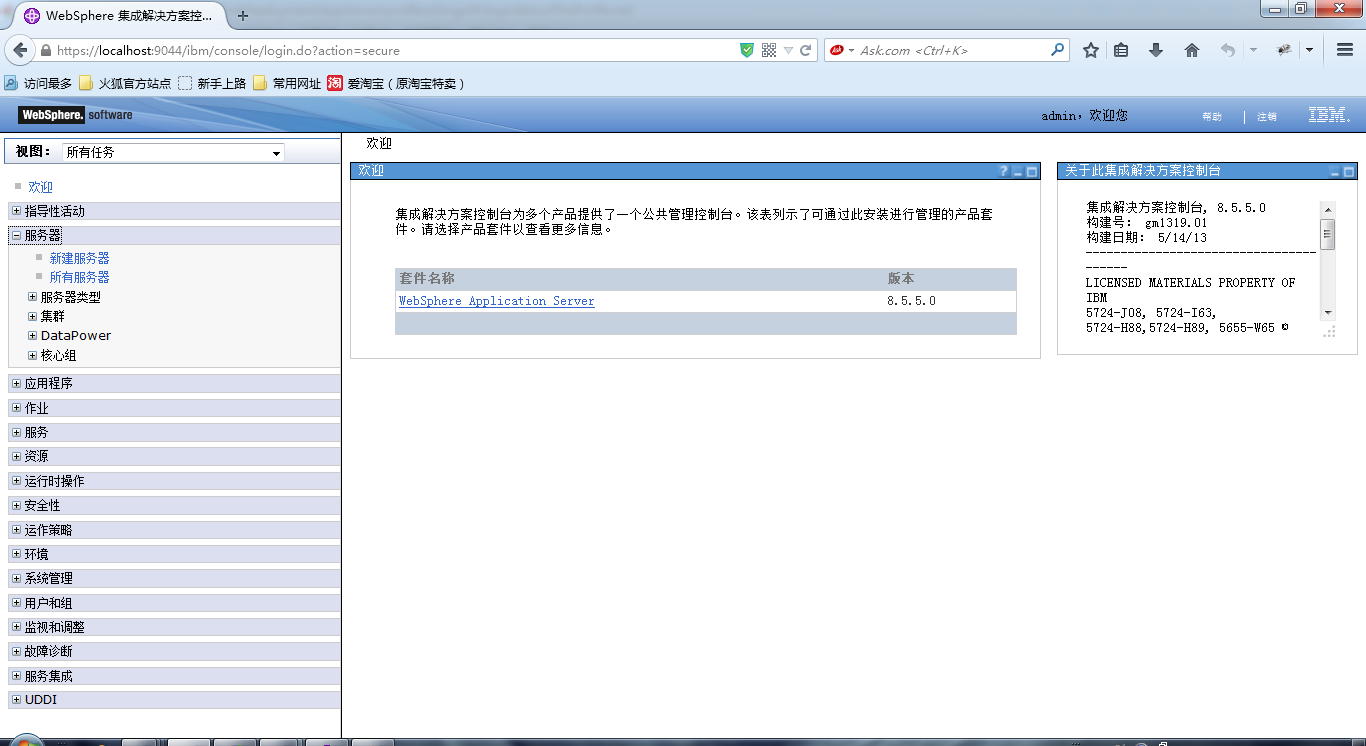
Task: Open 火狐官方站点 bookmark folder
Action: click(x=125, y=83)
